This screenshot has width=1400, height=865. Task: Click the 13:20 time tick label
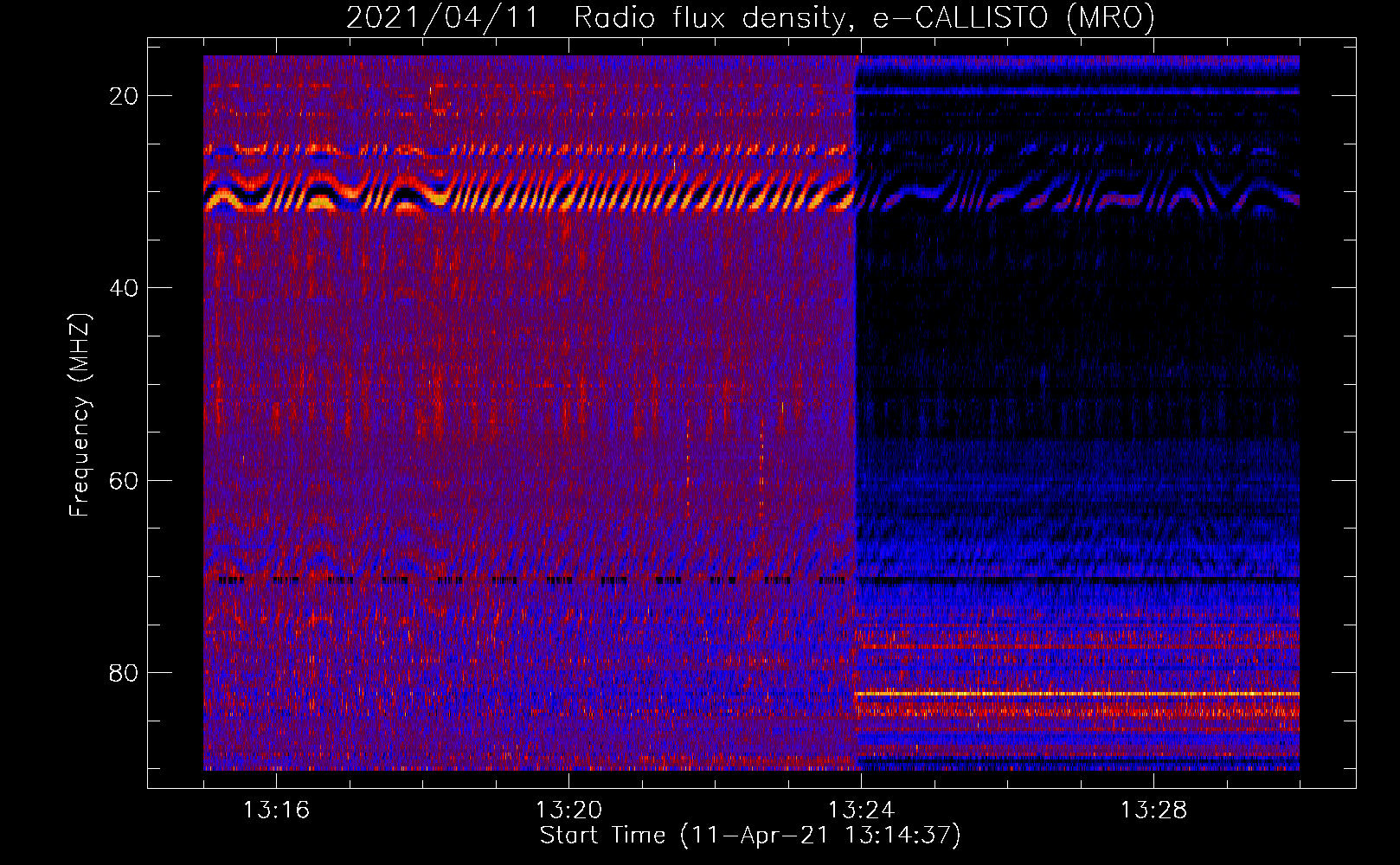[568, 810]
